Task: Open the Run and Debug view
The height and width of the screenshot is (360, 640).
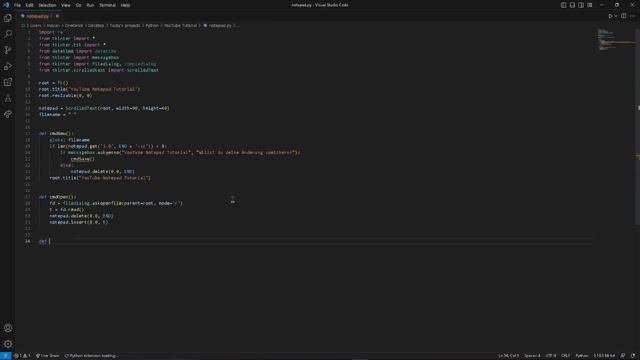Action: click(x=8, y=66)
